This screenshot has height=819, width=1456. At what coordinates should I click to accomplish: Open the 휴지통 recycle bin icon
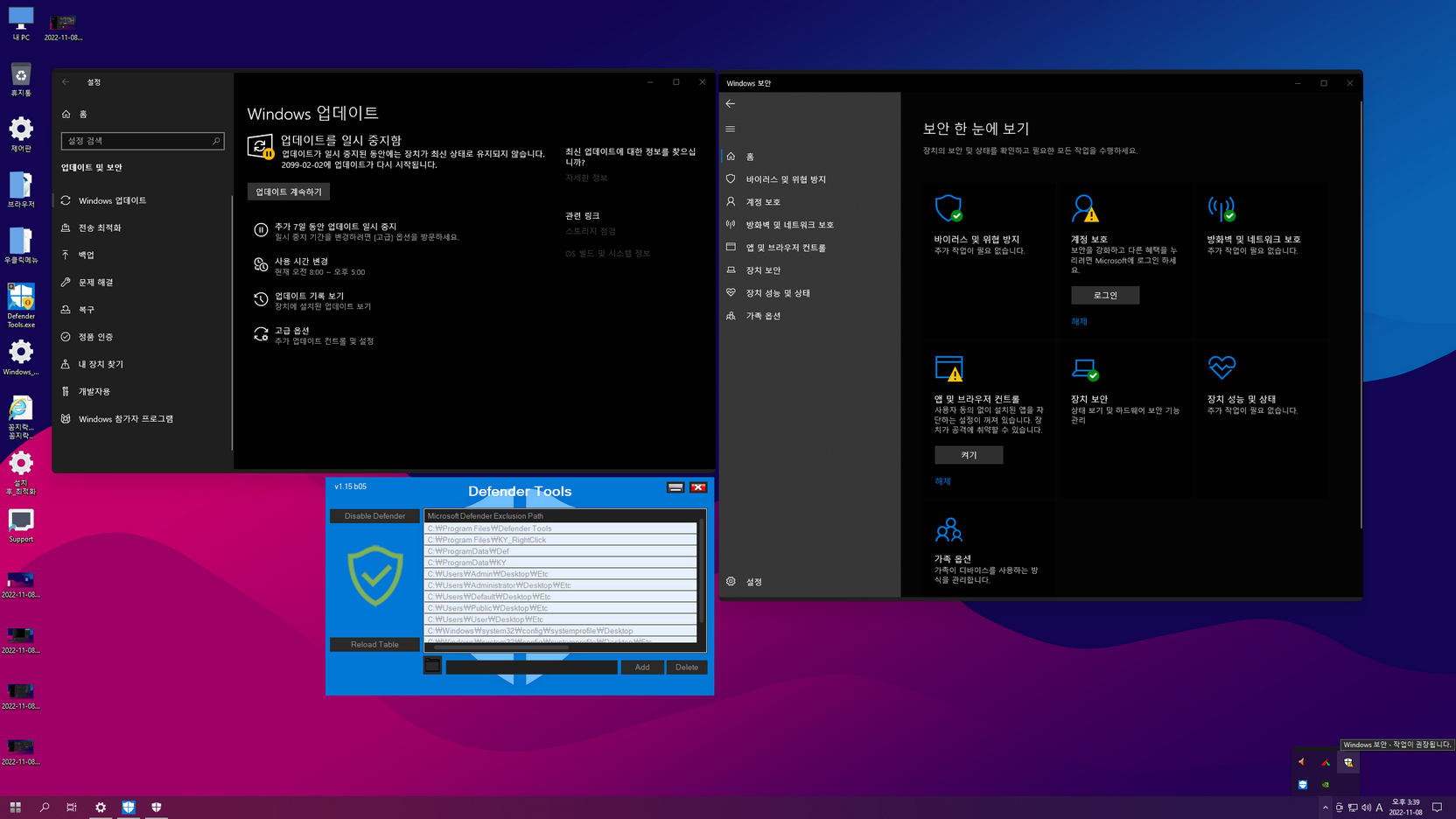[21, 80]
